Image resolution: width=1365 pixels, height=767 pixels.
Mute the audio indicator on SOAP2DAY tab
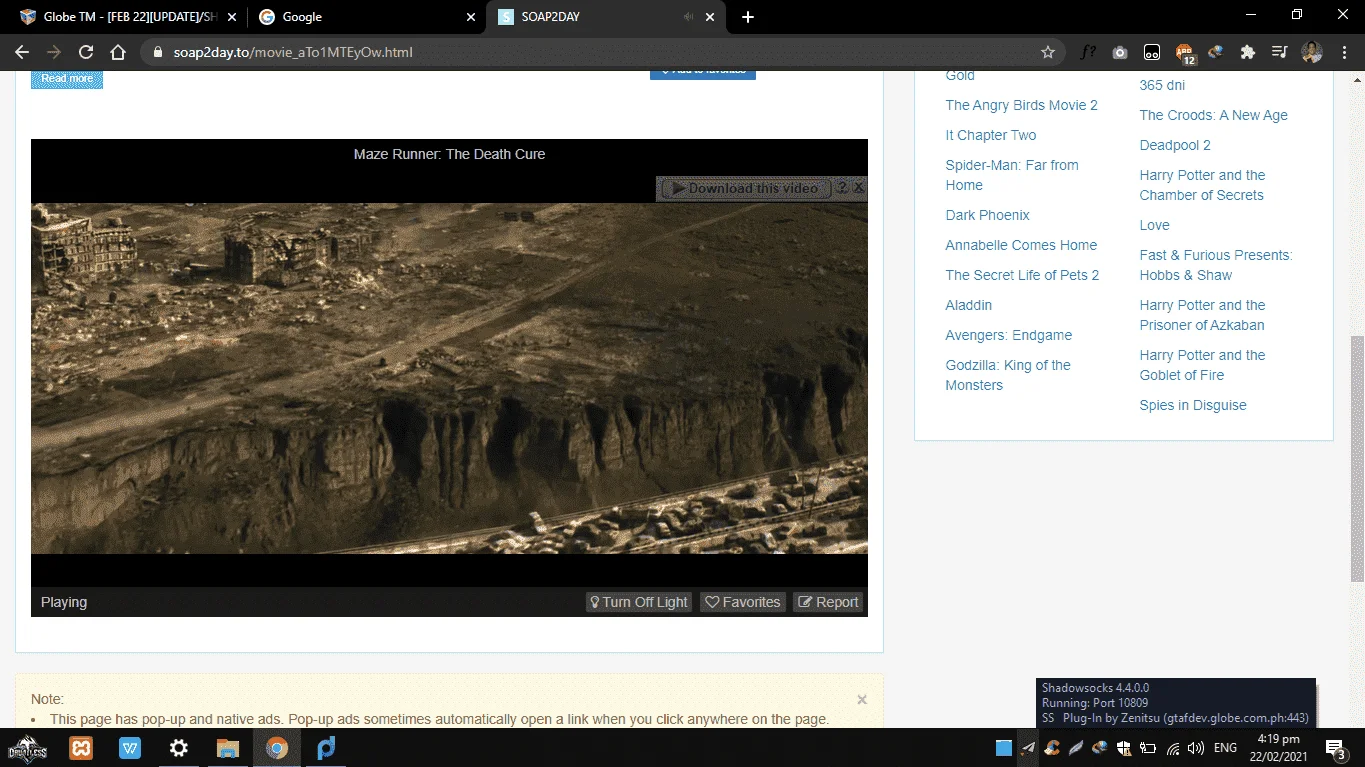coord(687,17)
